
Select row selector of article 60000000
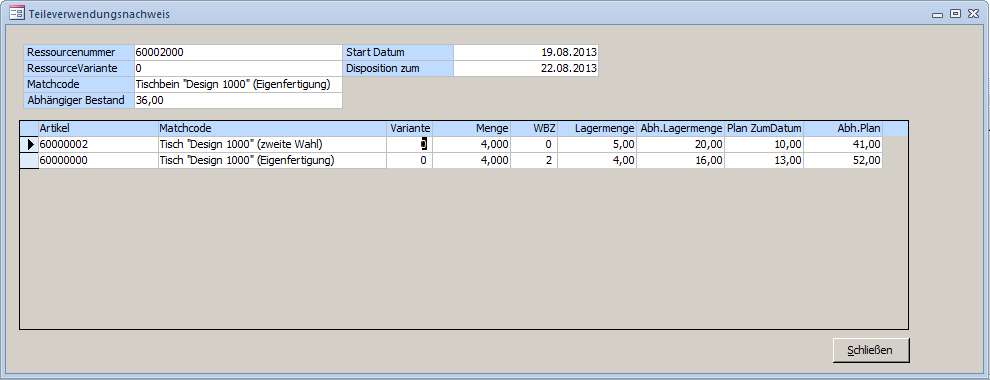[30, 160]
